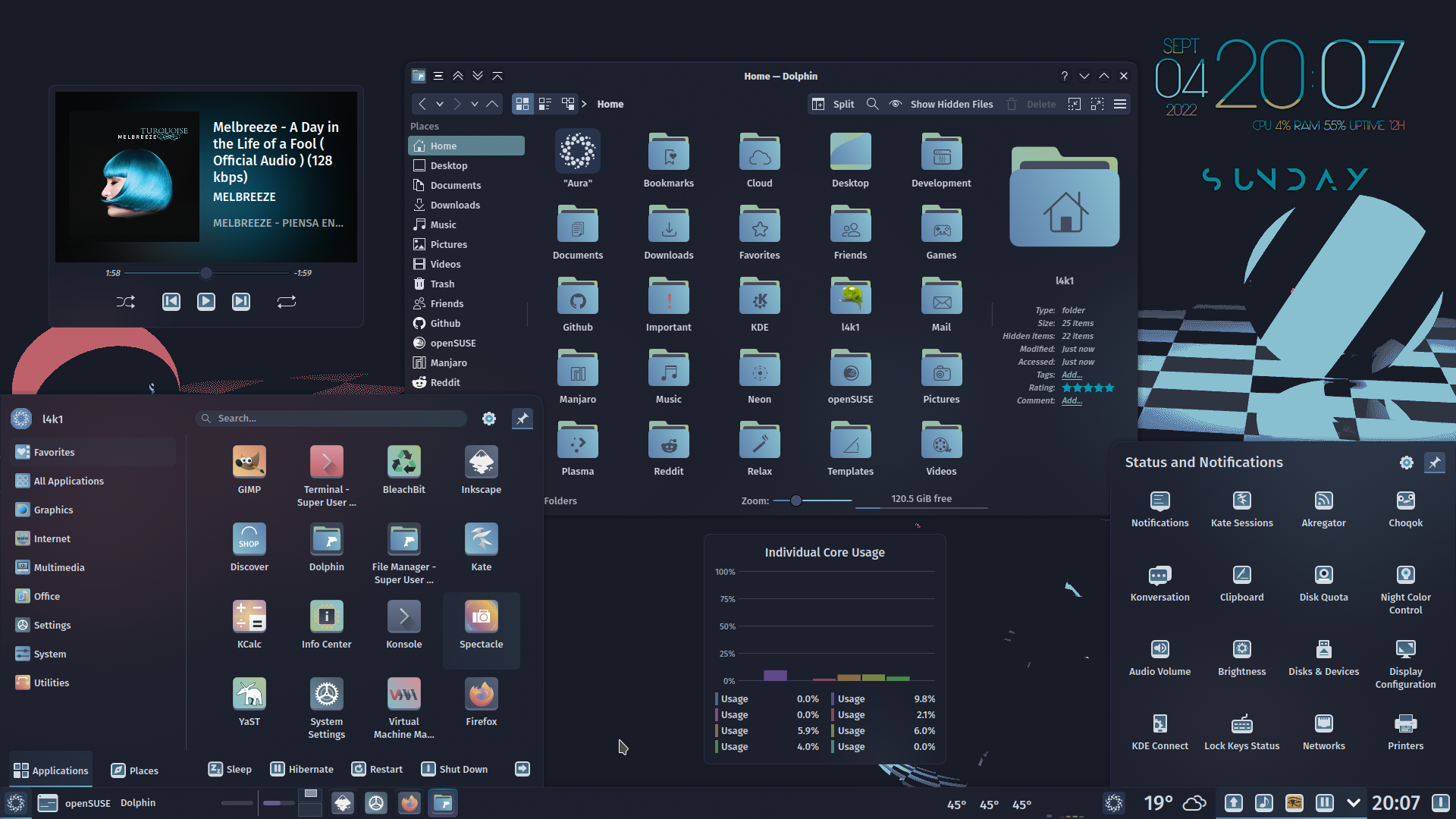This screenshot has width=1456, height=819.
Task: Select the Utilities category
Action: (x=93, y=682)
